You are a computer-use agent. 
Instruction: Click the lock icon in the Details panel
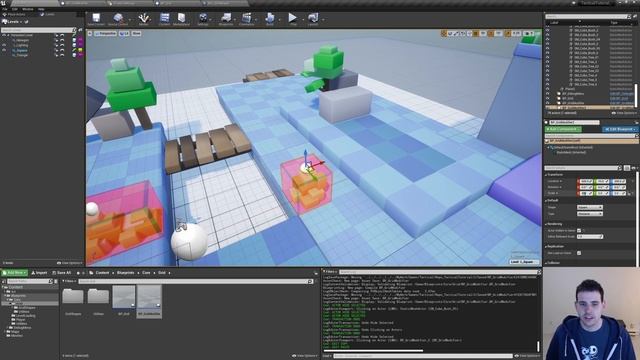click(x=636, y=122)
